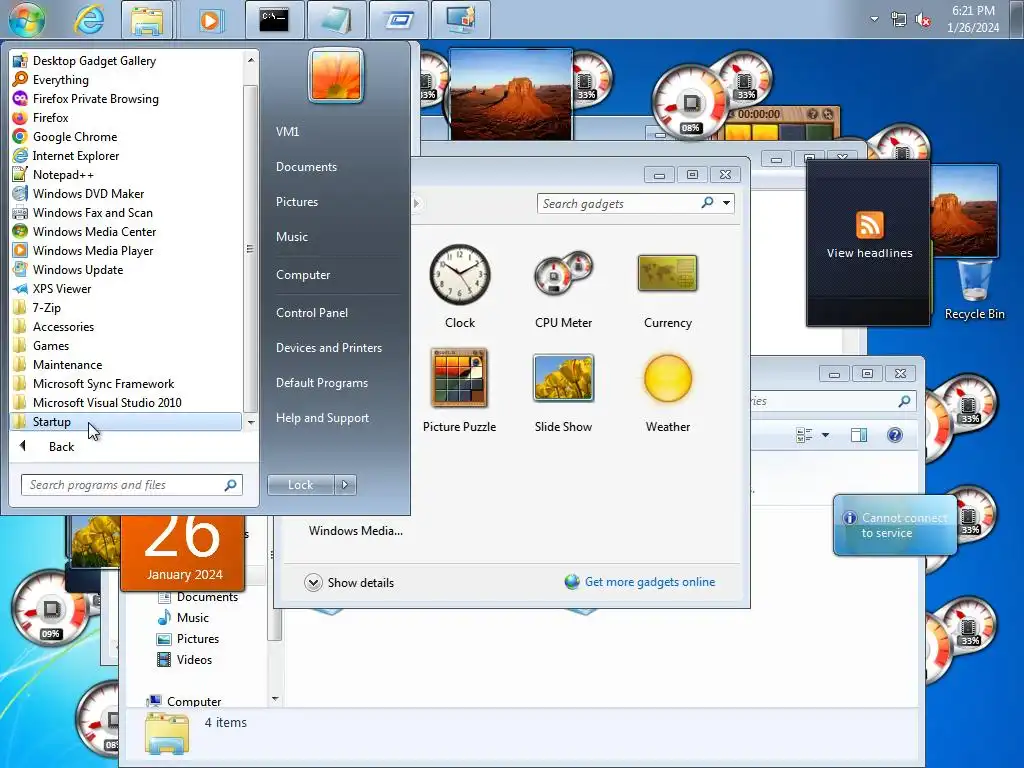Click the muted volume tray icon

(x=923, y=20)
